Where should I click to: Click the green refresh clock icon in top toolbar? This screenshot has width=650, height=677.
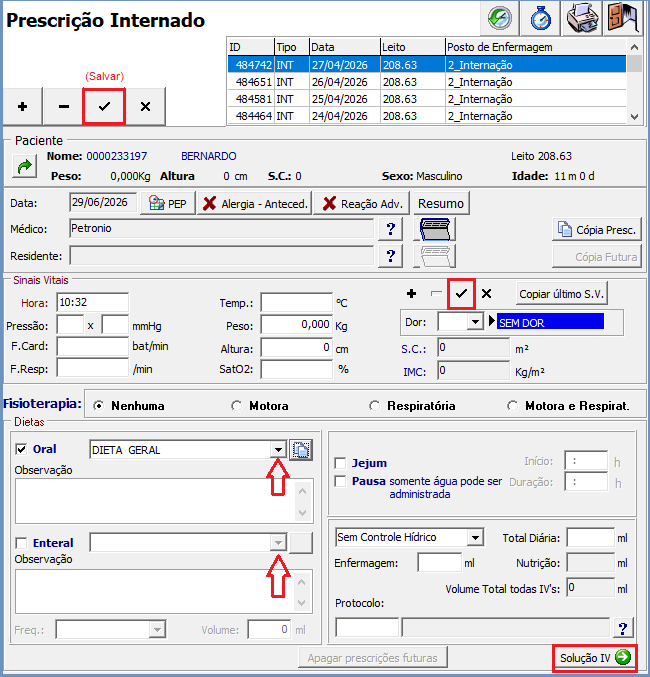[x=500, y=18]
